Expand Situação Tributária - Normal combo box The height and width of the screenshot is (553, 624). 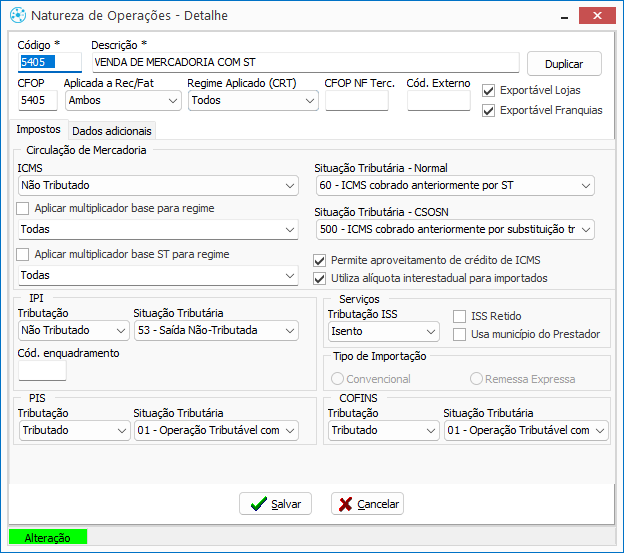pos(455,185)
